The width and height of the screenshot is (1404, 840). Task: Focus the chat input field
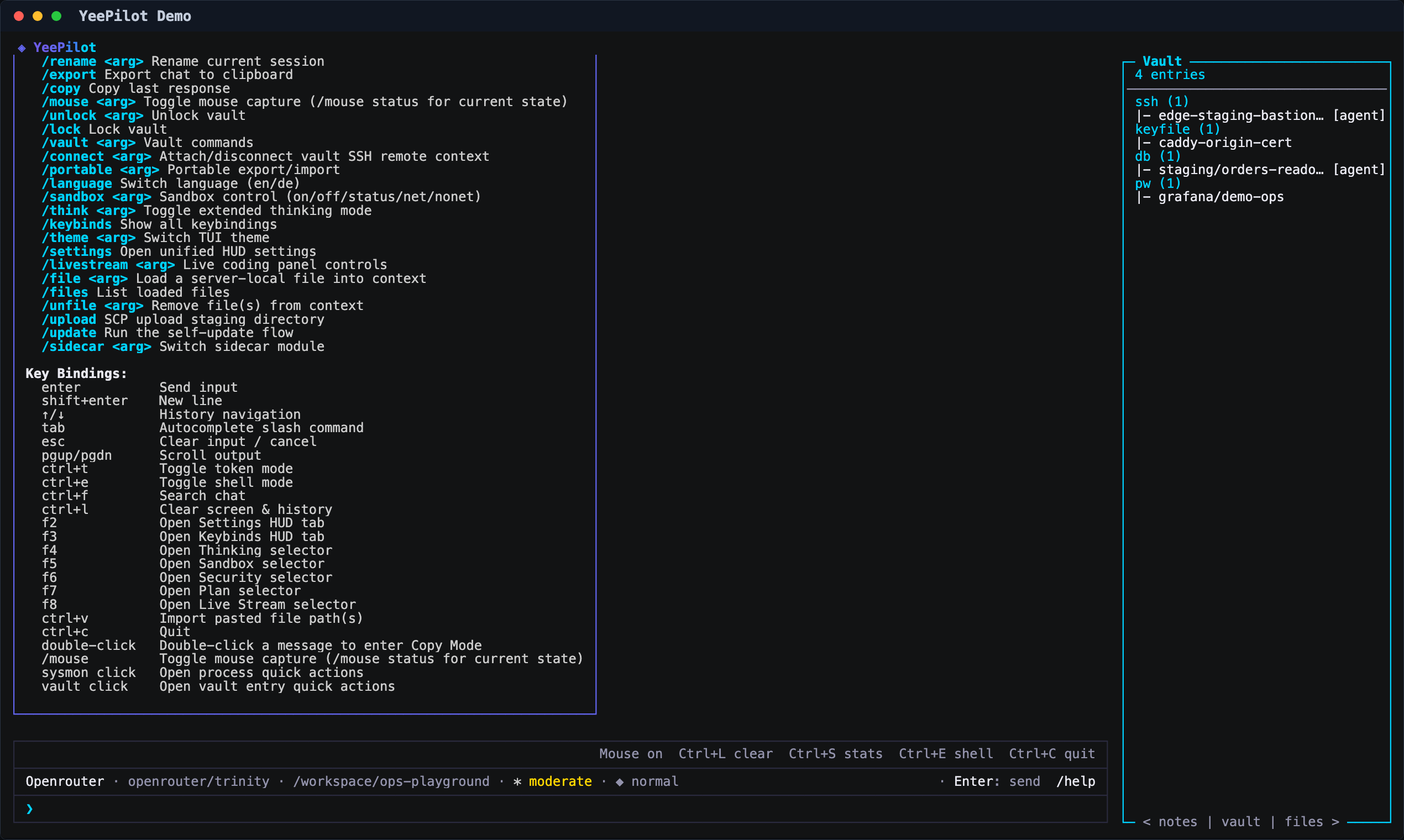tap(560, 809)
